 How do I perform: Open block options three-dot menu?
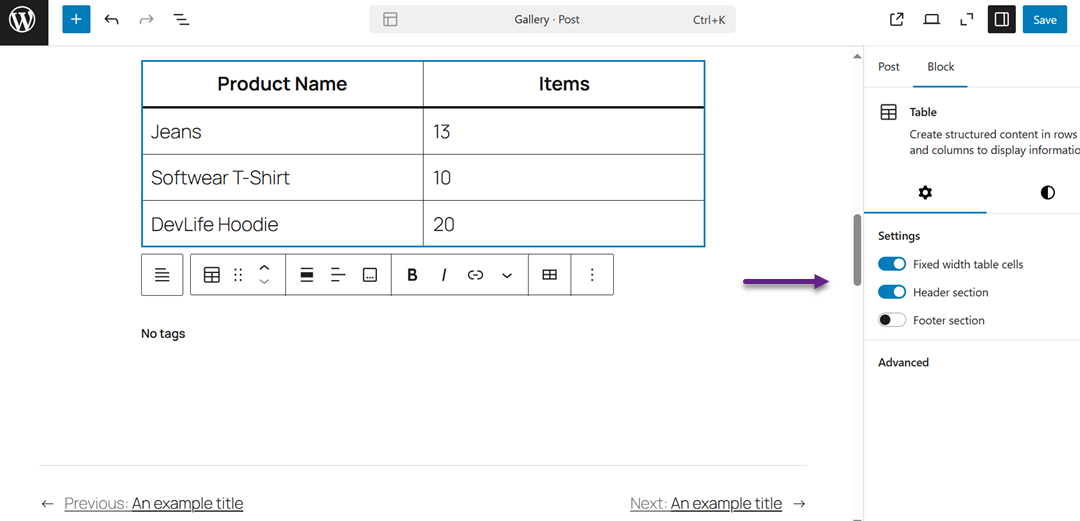click(x=592, y=275)
